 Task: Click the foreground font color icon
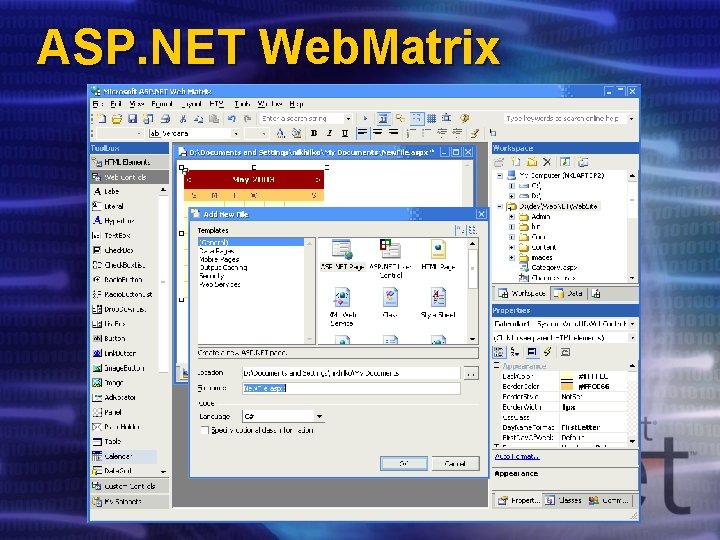click(x=280, y=133)
